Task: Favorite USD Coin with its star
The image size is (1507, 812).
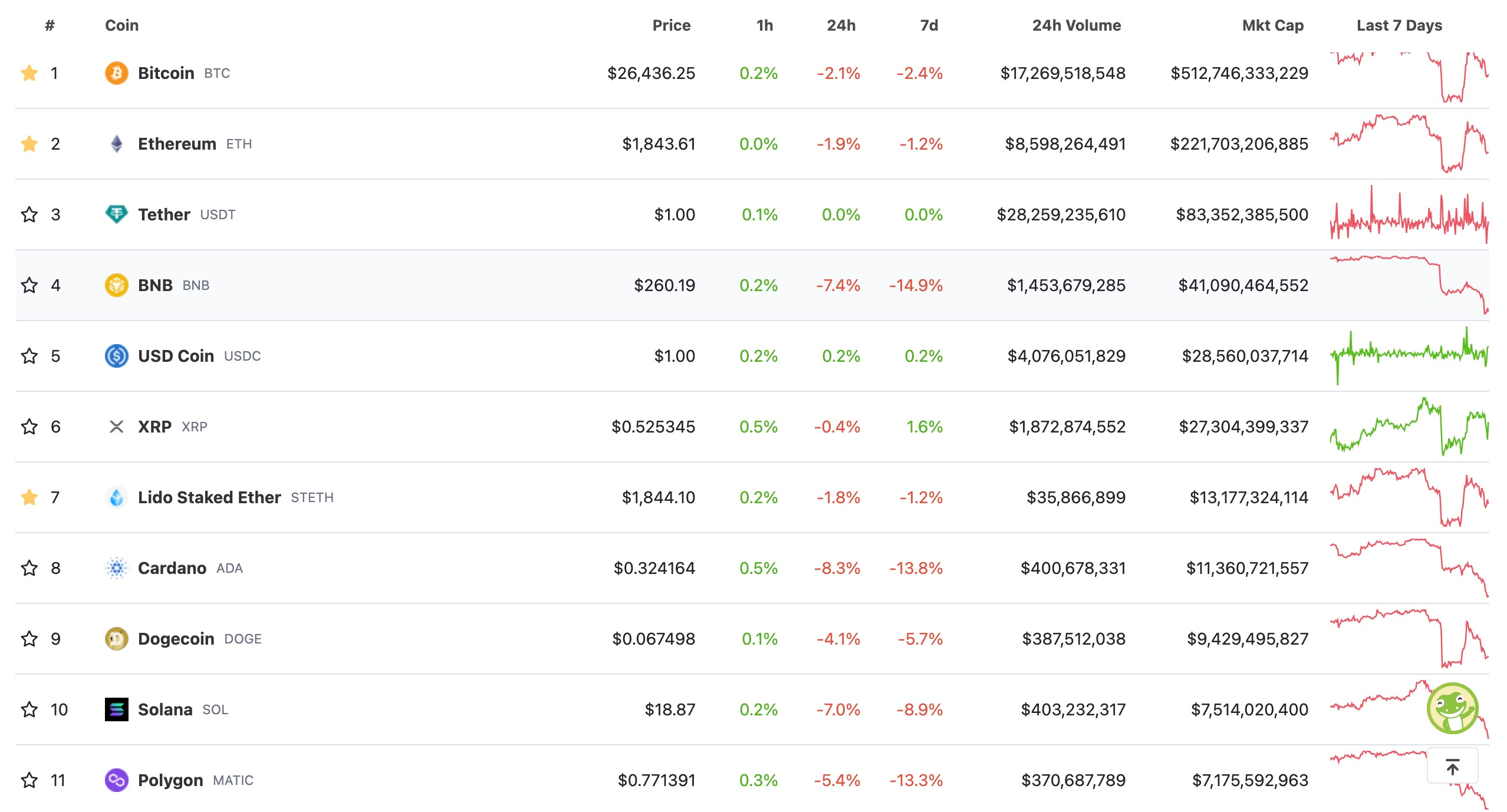Action: click(29, 356)
